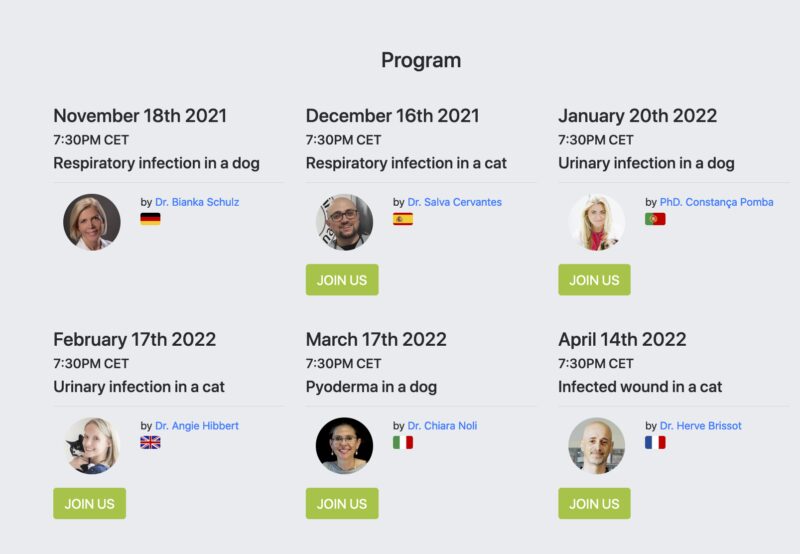
Task: View Dr. Chiara Noli's profile link
Action: coord(442,426)
